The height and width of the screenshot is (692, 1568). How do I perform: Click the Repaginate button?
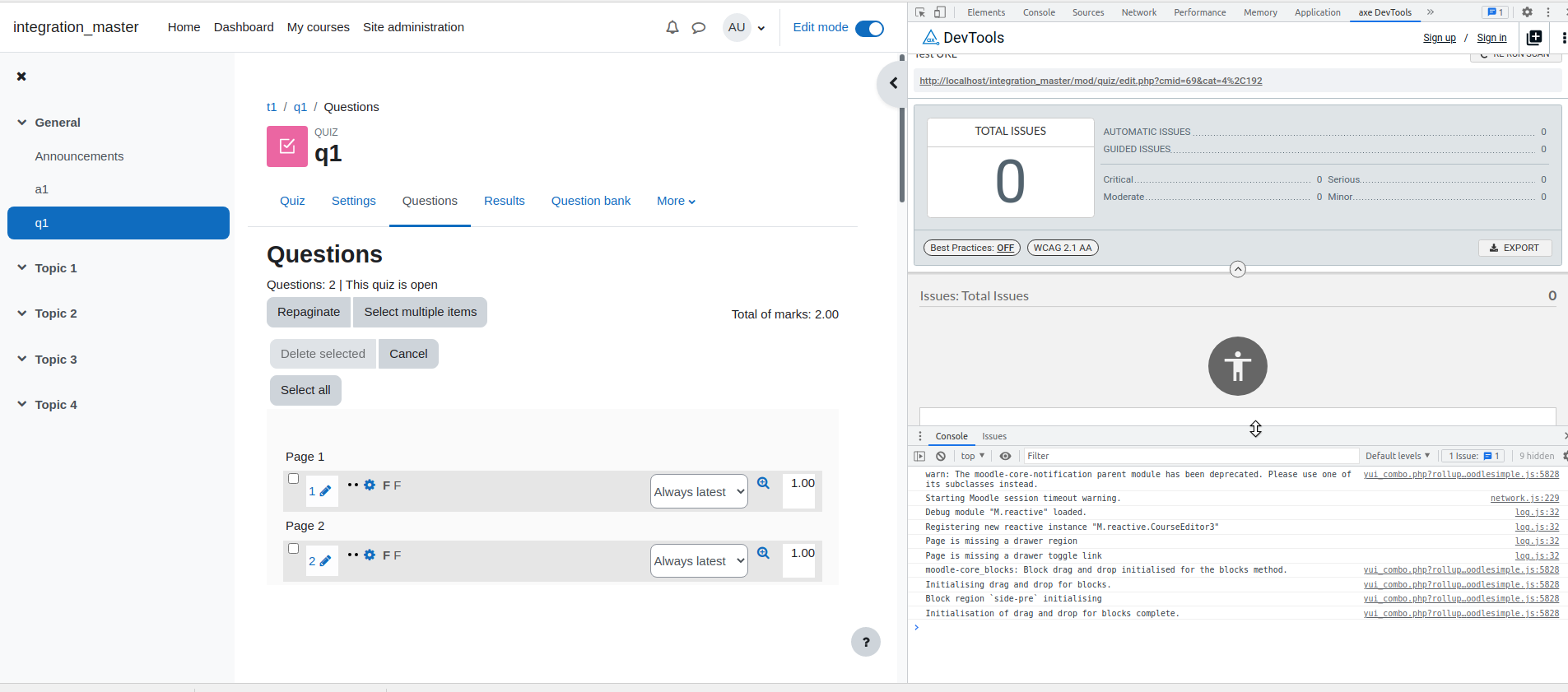click(x=309, y=312)
